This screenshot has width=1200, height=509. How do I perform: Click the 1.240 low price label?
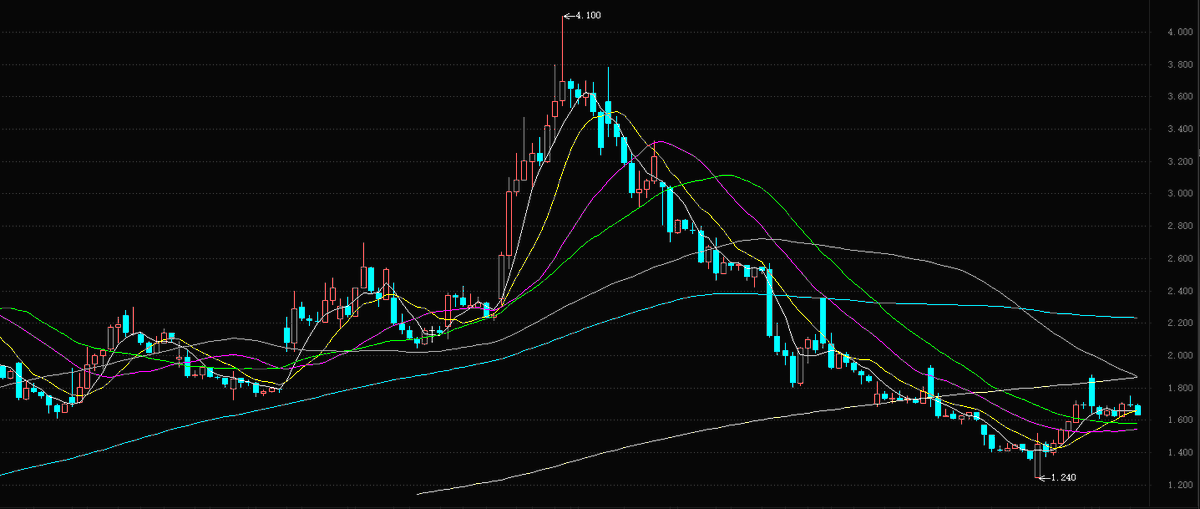click(x=1064, y=478)
